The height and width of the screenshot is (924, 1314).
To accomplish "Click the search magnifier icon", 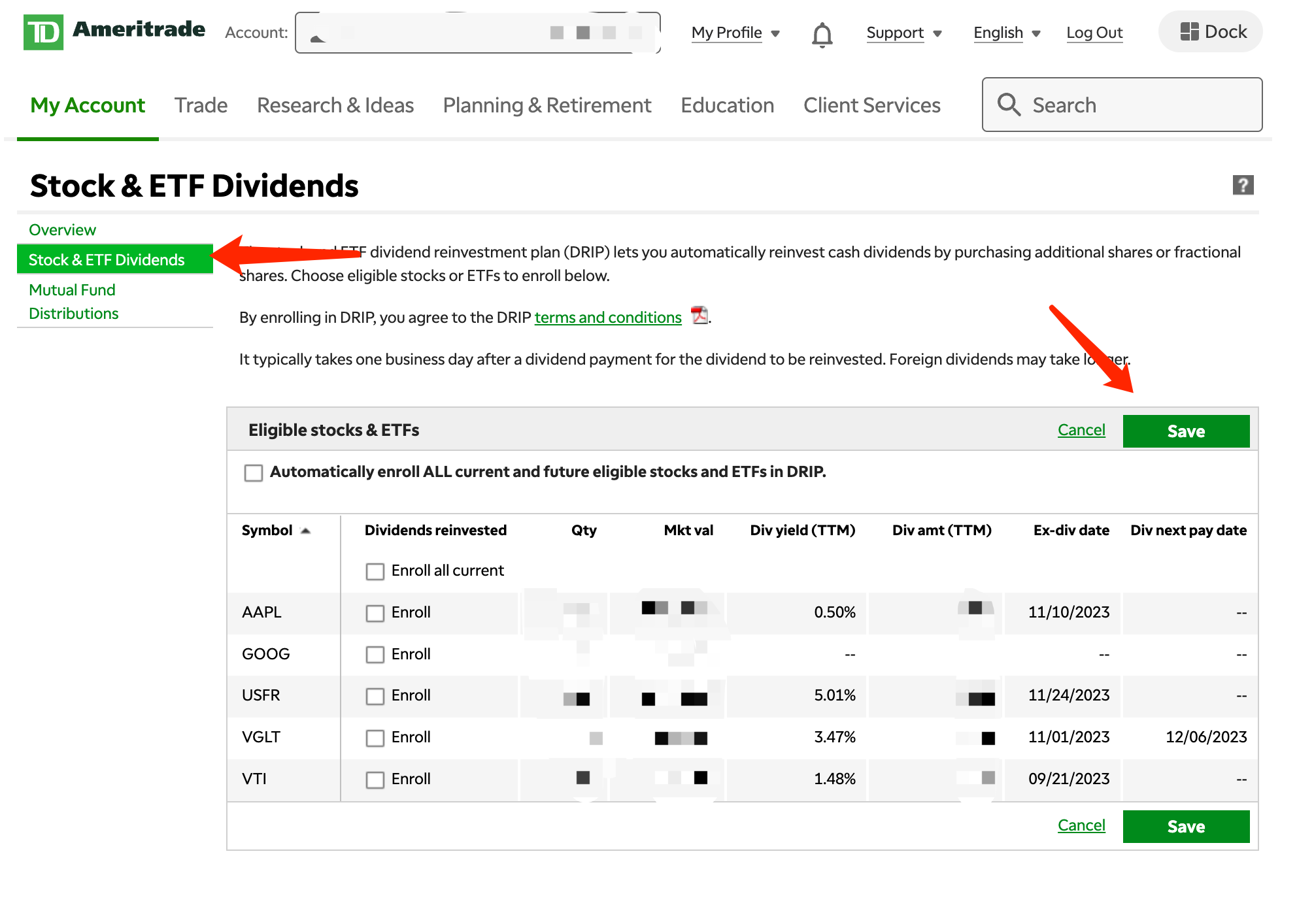I will click(x=1009, y=105).
